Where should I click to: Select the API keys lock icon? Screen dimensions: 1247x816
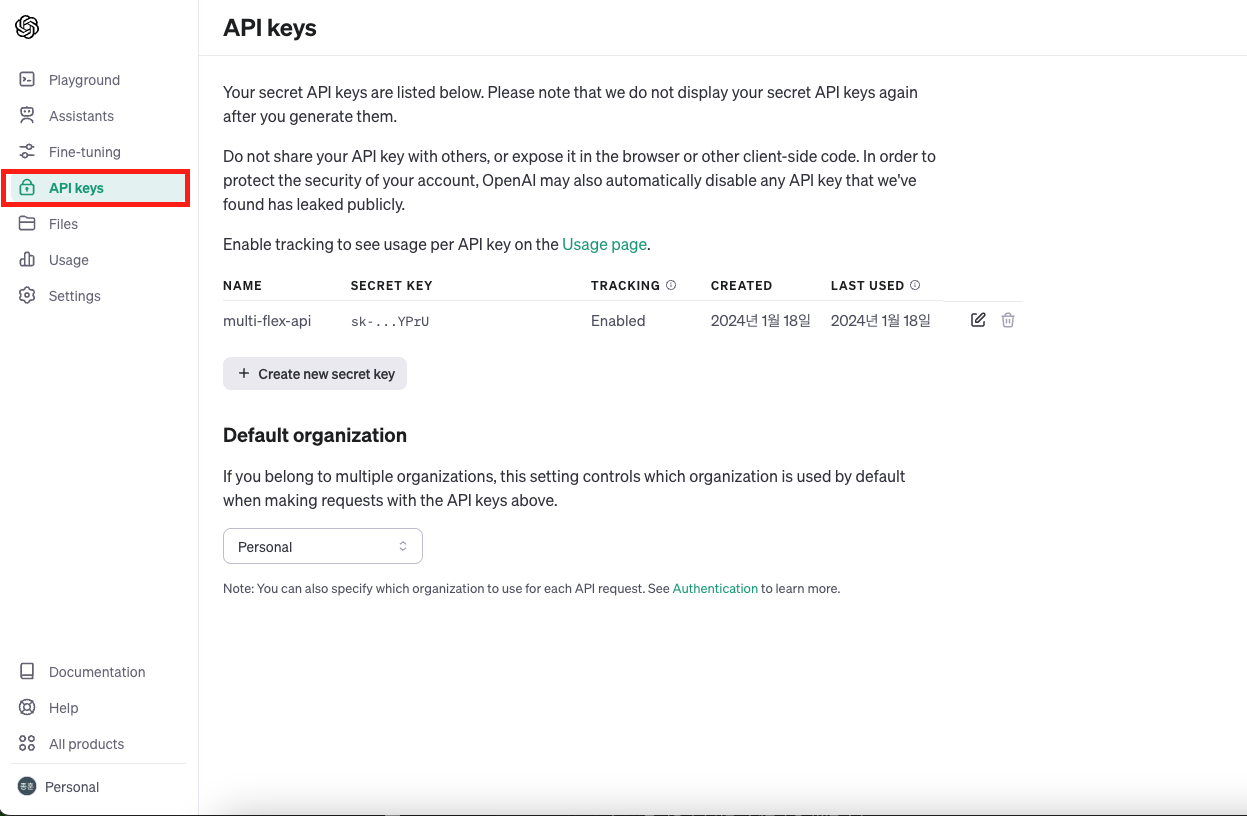[28, 188]
